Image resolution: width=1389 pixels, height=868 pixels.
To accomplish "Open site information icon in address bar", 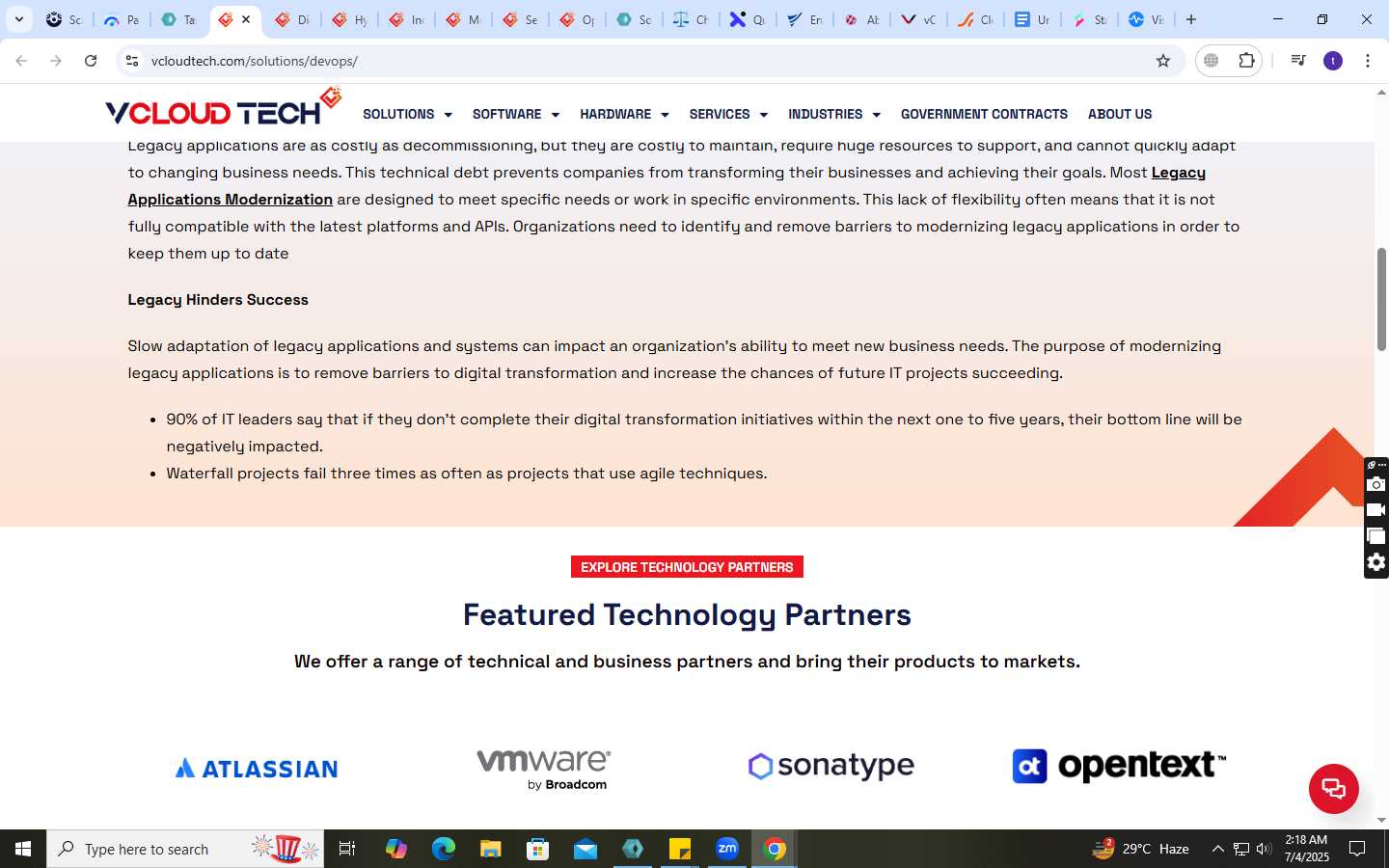I will click(x=132, y=61).
